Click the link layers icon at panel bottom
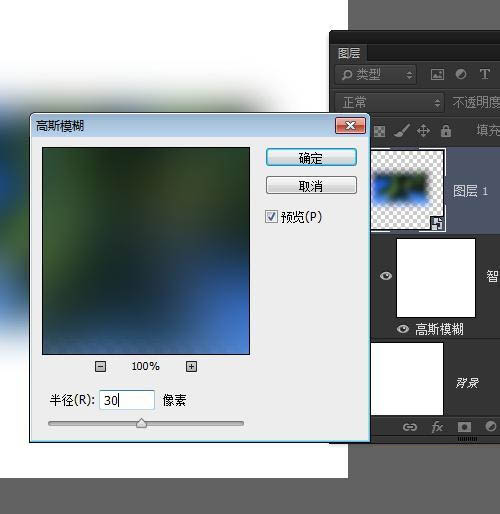Screen dimensions: 500x514 point(410,427)
